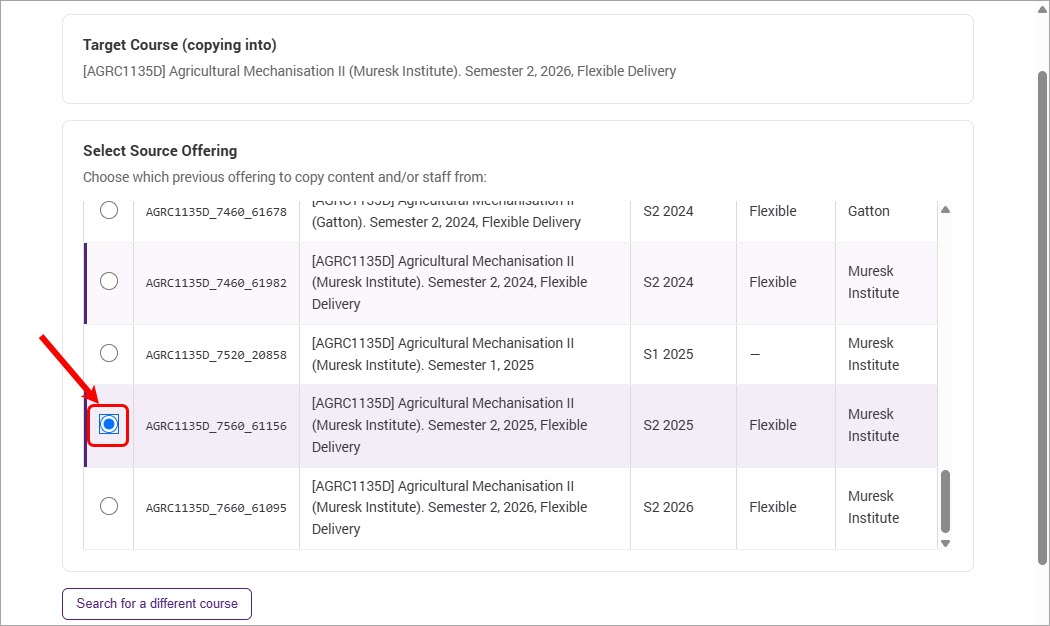This screenshot has width=1050, height=626.
Task: Select the AGRC1135D_7460_61678 Gatton offering radio button
Action: (x=108, y=210)
